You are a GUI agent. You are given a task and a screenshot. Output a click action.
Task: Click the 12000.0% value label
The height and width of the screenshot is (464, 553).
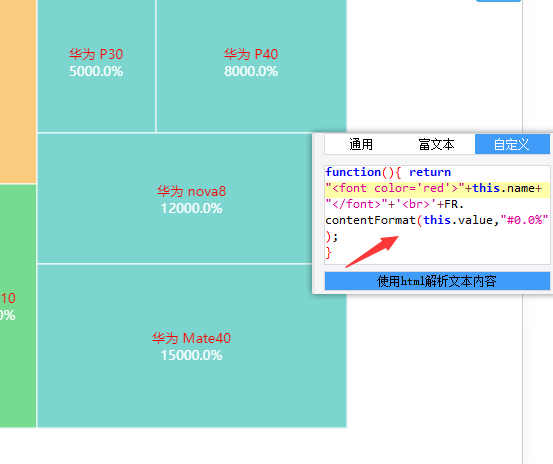point(192,208)
